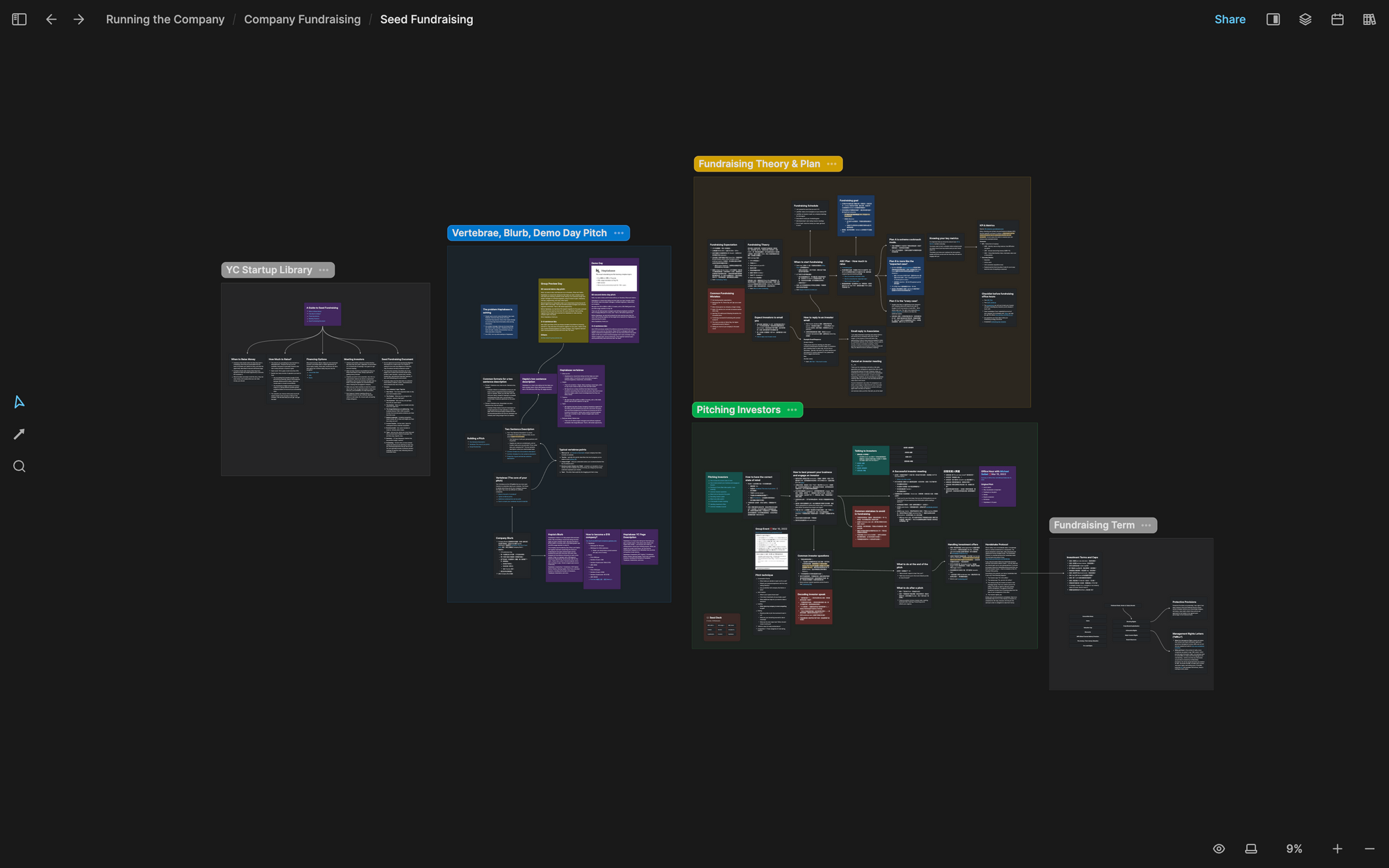Zoom in with the plus button

[x=1337, y=849]
